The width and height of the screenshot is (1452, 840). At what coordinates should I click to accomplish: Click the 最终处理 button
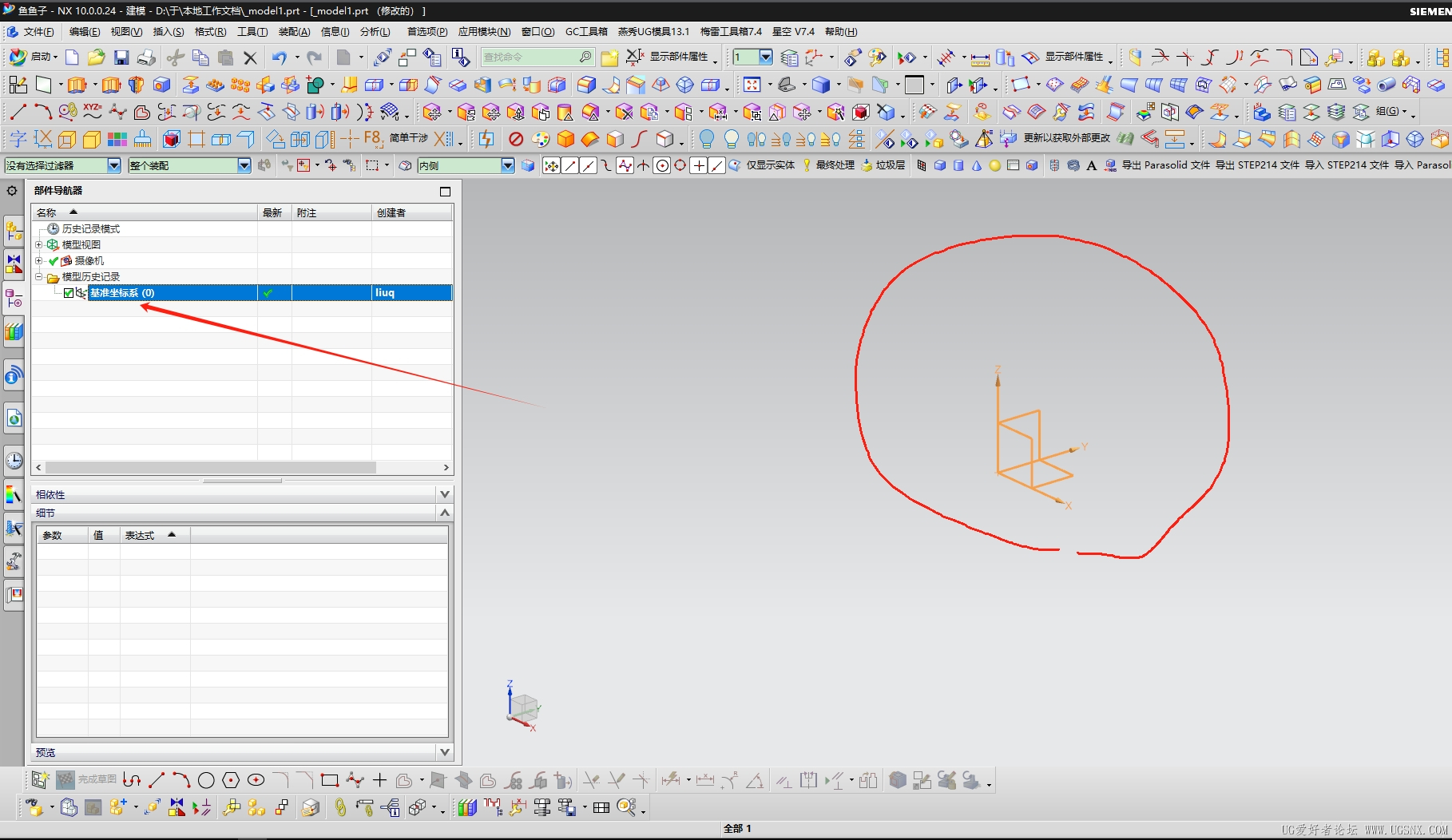[x=828, y=165]
